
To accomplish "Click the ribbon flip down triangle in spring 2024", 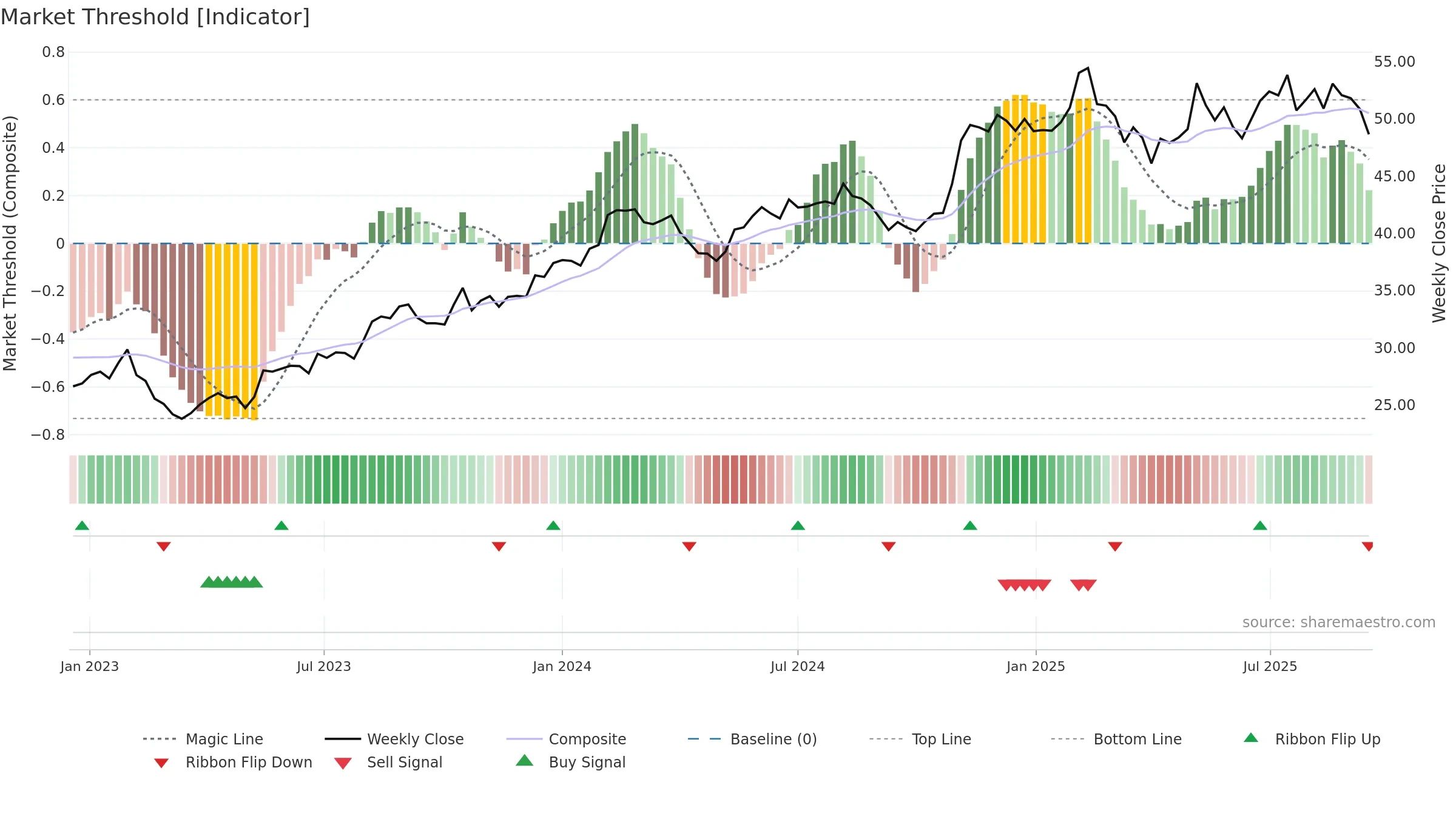I will [x=689, y=547].
